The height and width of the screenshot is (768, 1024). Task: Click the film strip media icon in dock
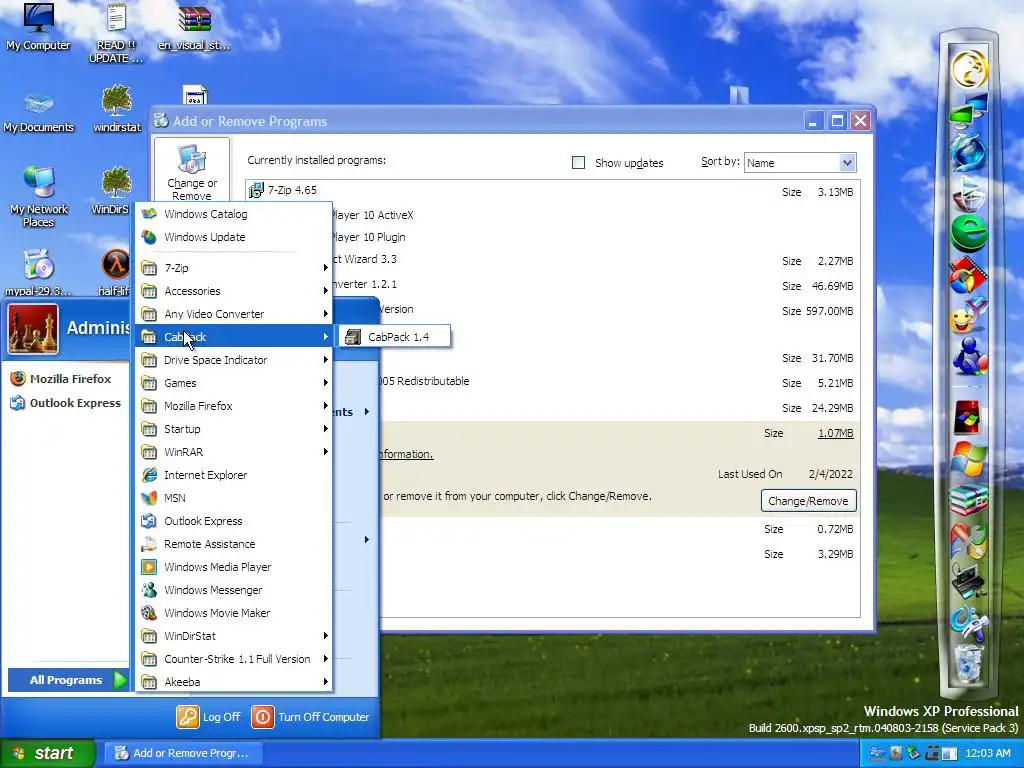(x=969, y=275)
